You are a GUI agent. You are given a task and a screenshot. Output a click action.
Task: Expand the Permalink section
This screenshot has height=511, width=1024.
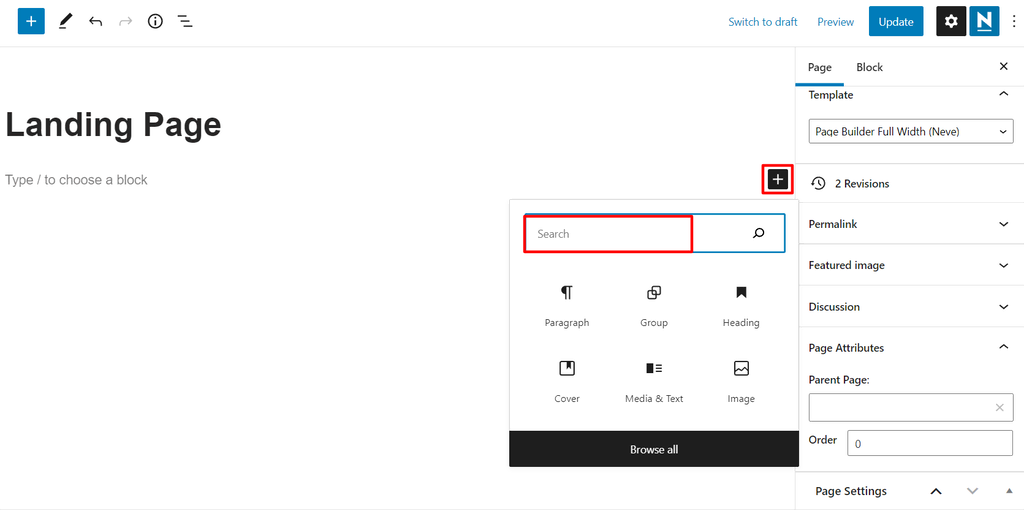pyautogui.click(x=910, y=224)
